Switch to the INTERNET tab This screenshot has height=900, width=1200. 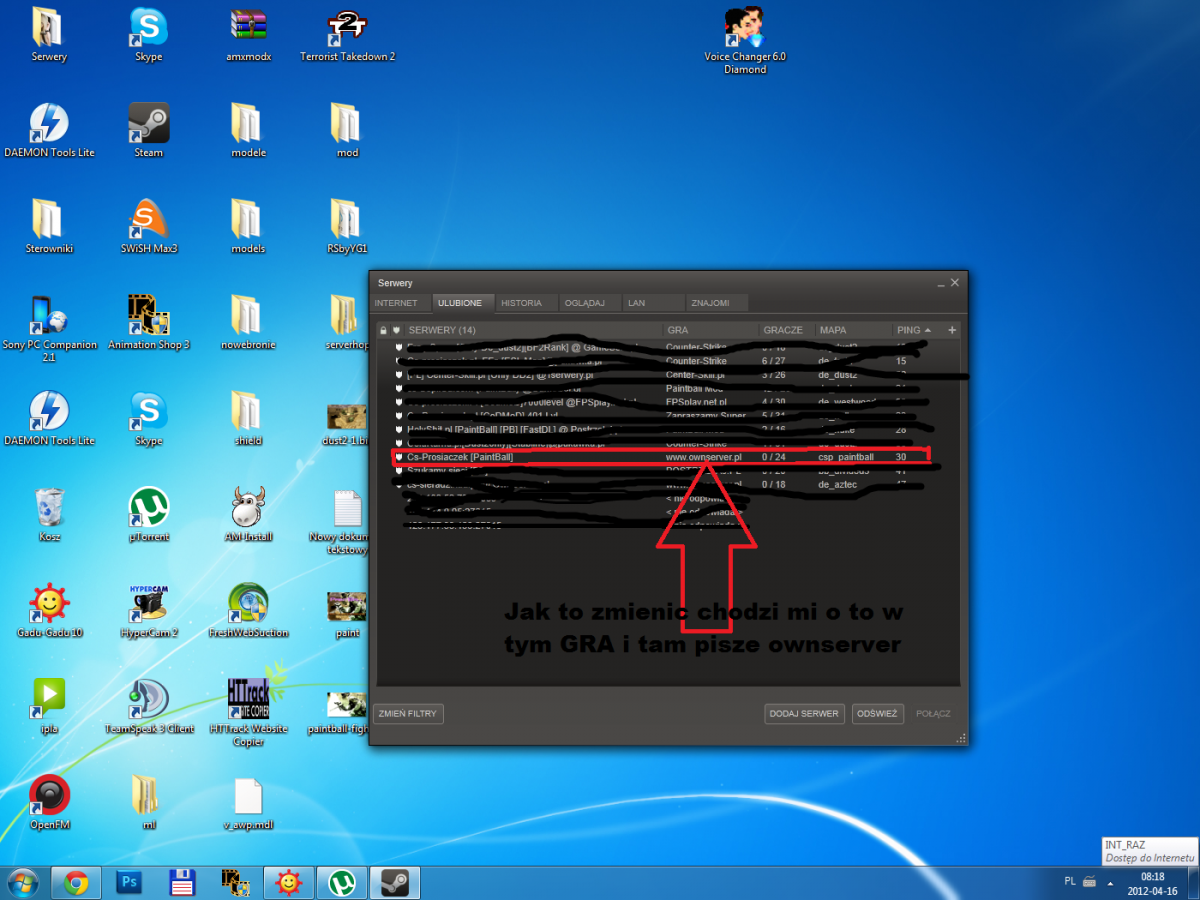click(396, 303)
